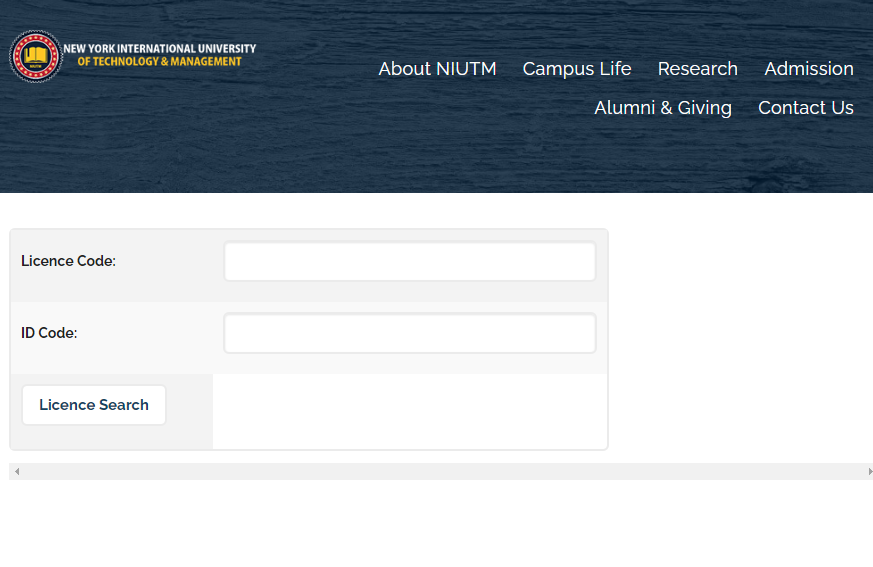Open the Contact Us page
Image resolution: width=873 pixels, height=567 pixels.
click(806, 107)
